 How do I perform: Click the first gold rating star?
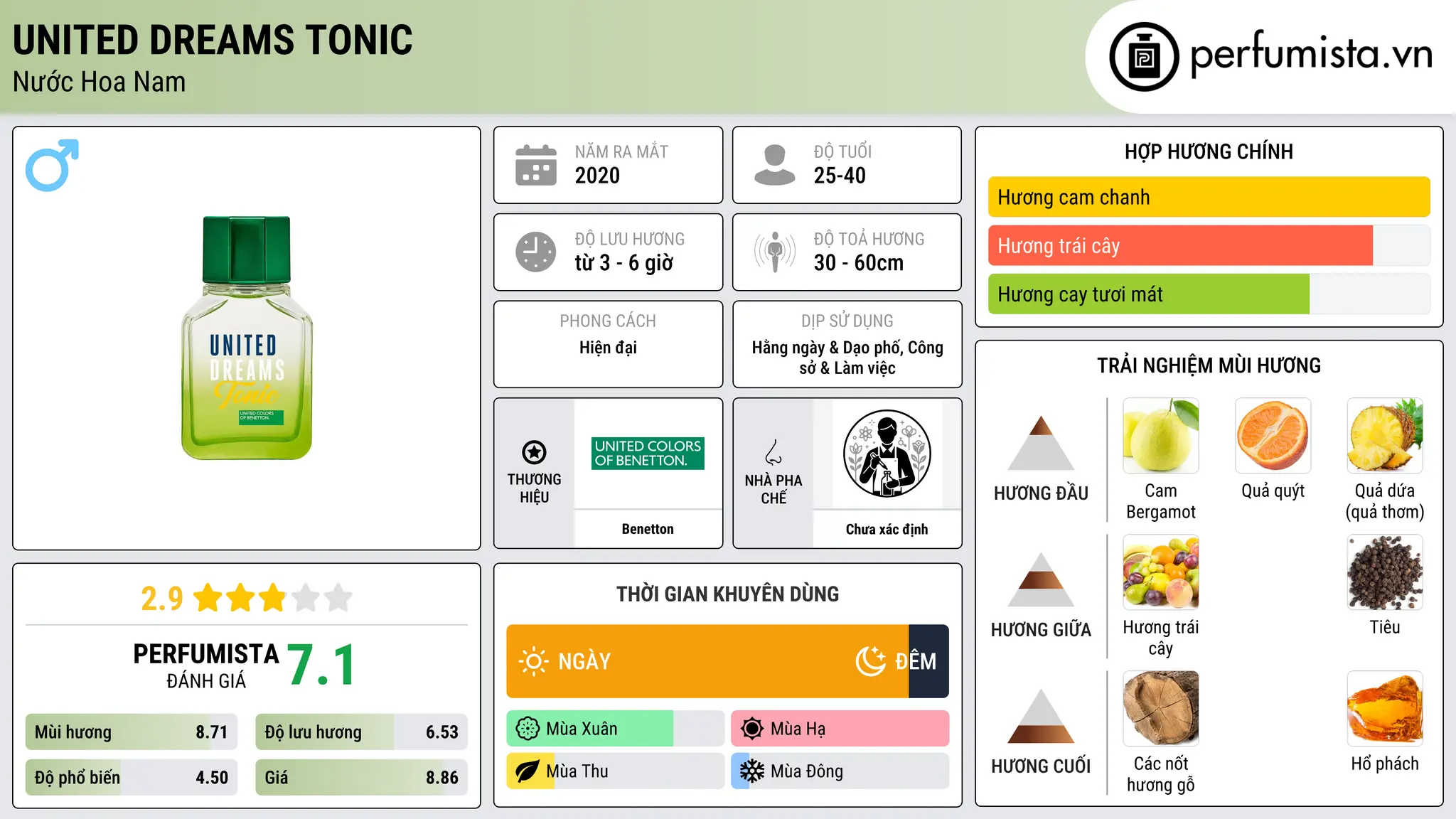pyautogui.click(x=208, y=598)
